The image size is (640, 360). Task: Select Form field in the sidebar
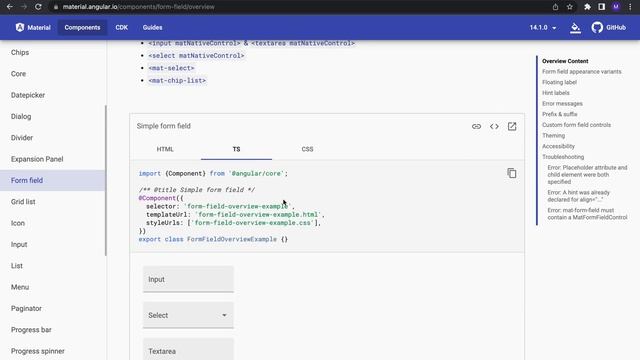point(53,180)
